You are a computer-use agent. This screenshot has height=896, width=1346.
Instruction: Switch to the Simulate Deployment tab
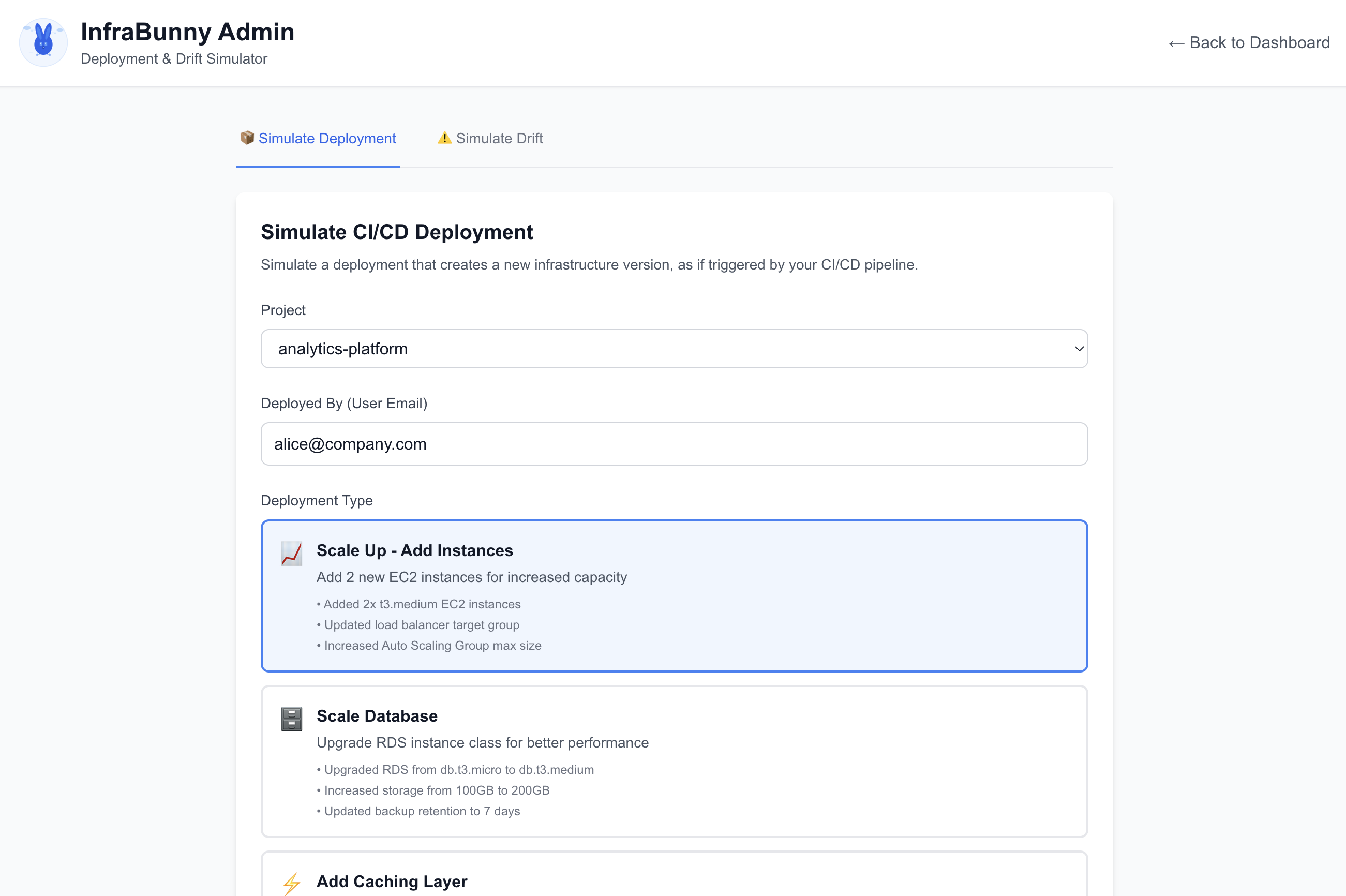tap(318, 138)
